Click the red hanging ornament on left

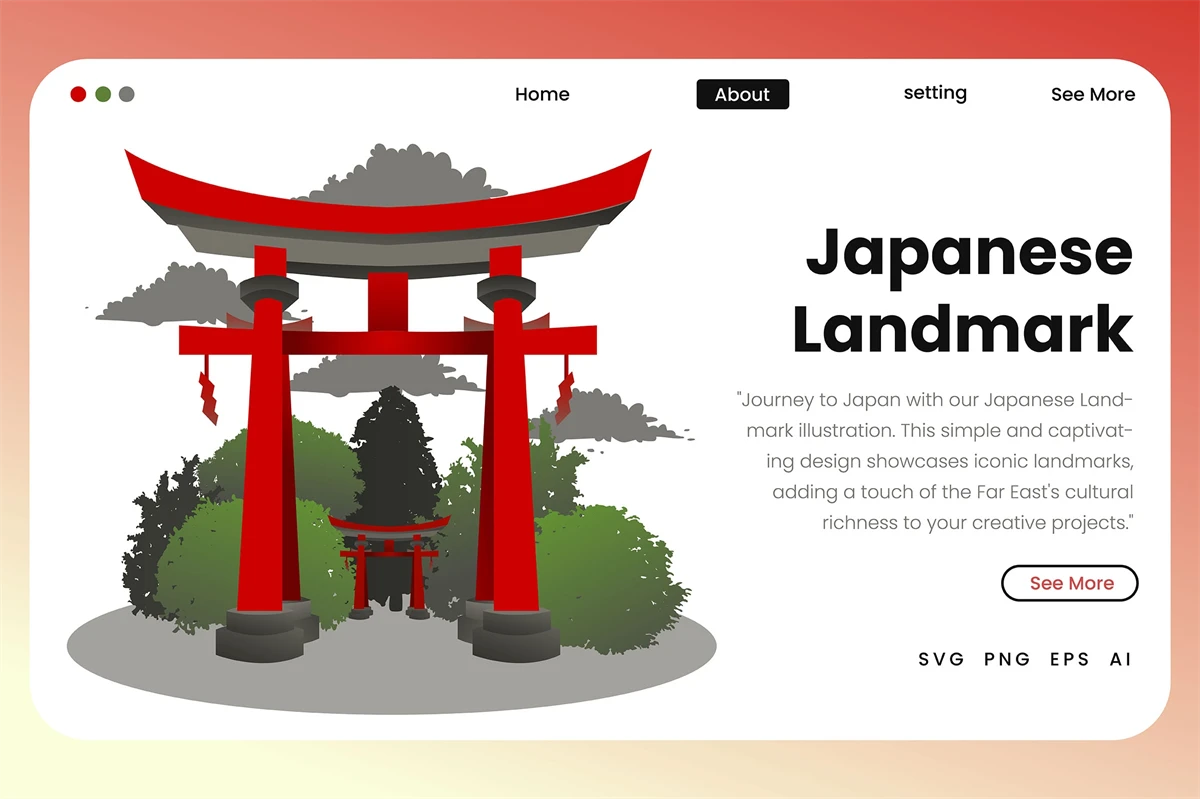pos(208,395)
